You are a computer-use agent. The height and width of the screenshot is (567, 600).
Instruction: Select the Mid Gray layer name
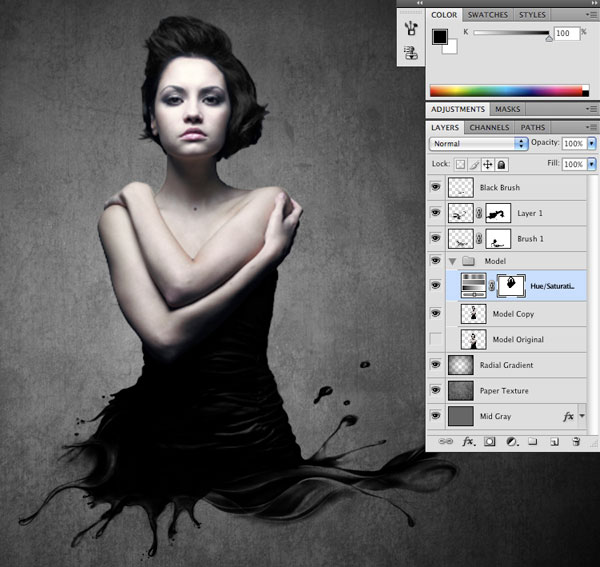[x=496, y=416]
